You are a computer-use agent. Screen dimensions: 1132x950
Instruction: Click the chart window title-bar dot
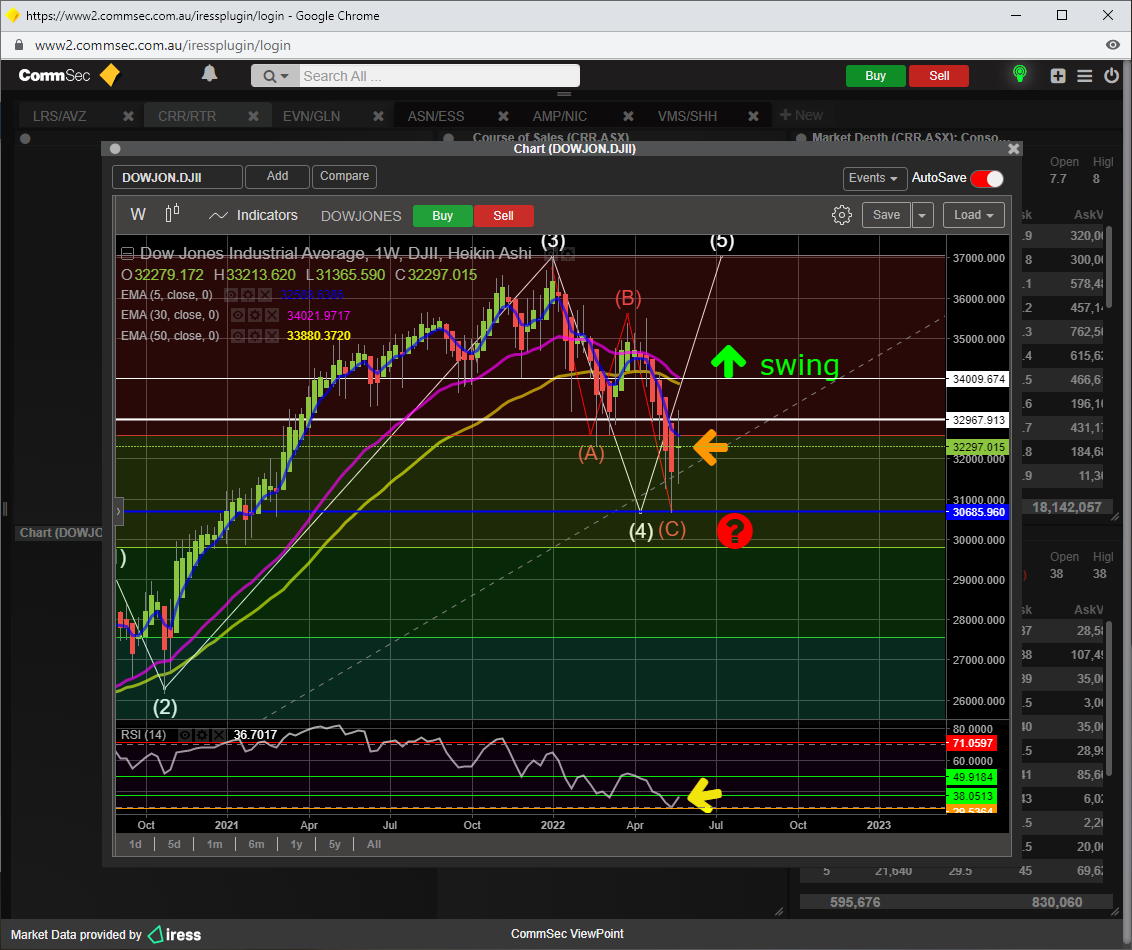click(115, 149)
